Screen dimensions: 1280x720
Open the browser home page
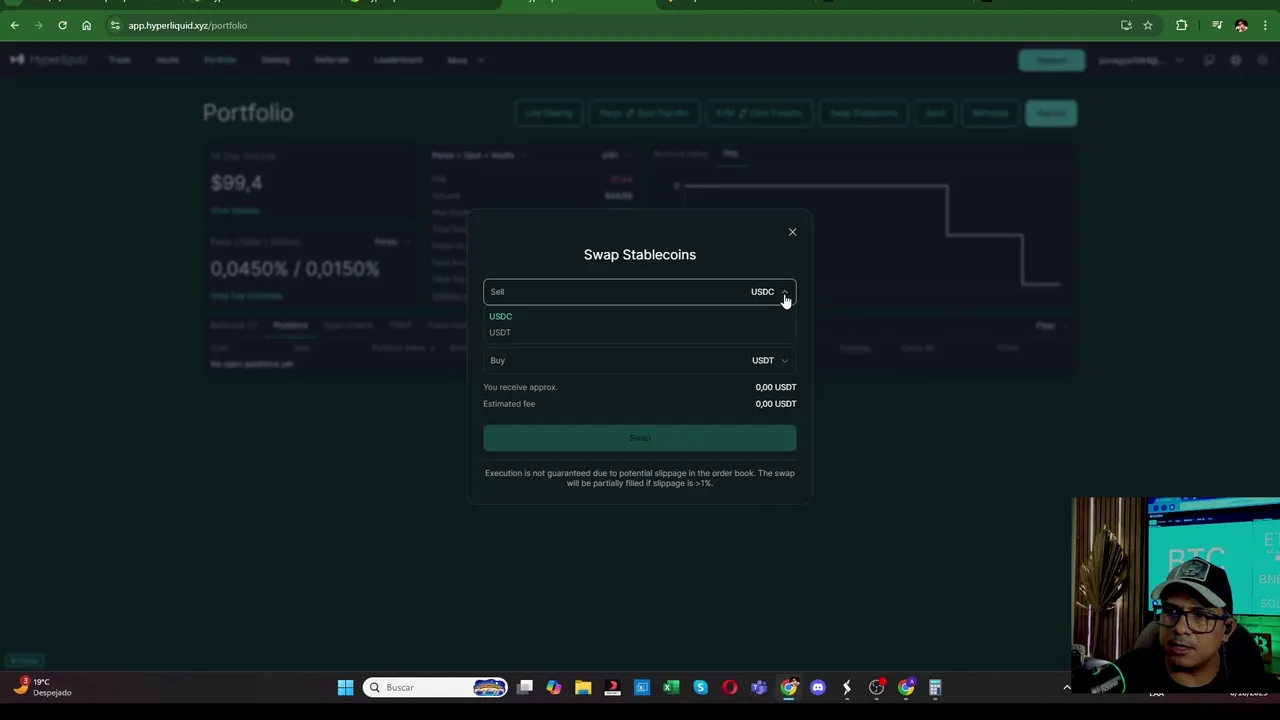(x=86, y=25)
